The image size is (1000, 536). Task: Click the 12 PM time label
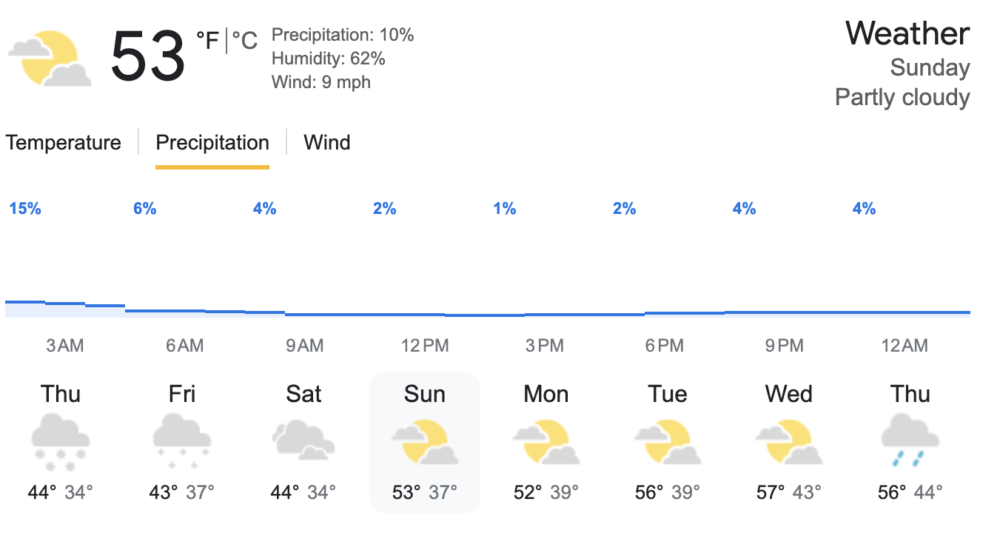click(425, 346)
